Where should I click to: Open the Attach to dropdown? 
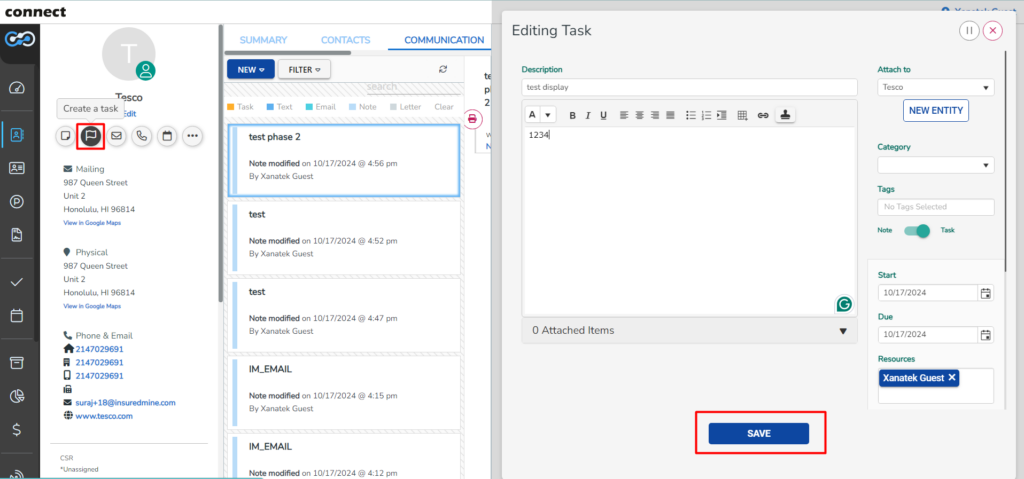point(935,87)
